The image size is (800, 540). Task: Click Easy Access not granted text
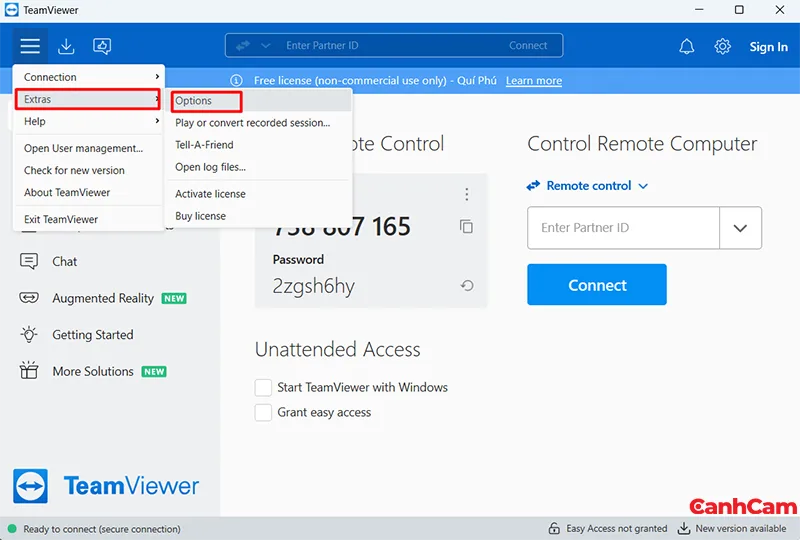[617, 529]
